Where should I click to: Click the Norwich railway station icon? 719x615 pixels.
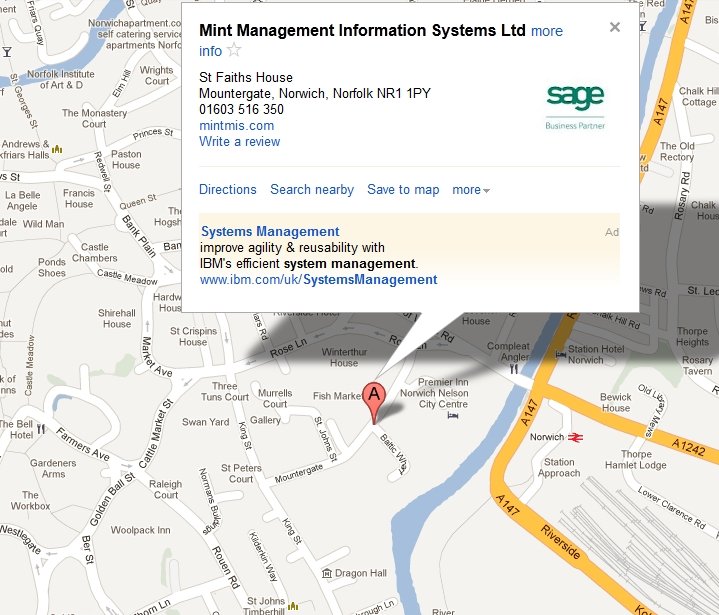pos(575,437)
